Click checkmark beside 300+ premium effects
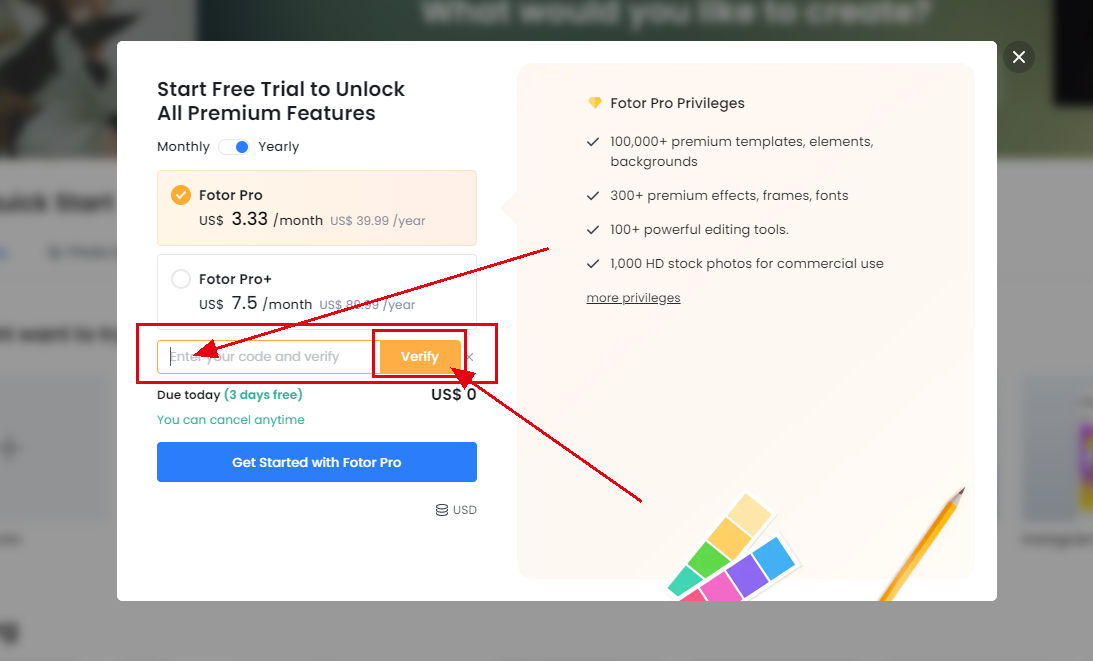 (593, 196)
